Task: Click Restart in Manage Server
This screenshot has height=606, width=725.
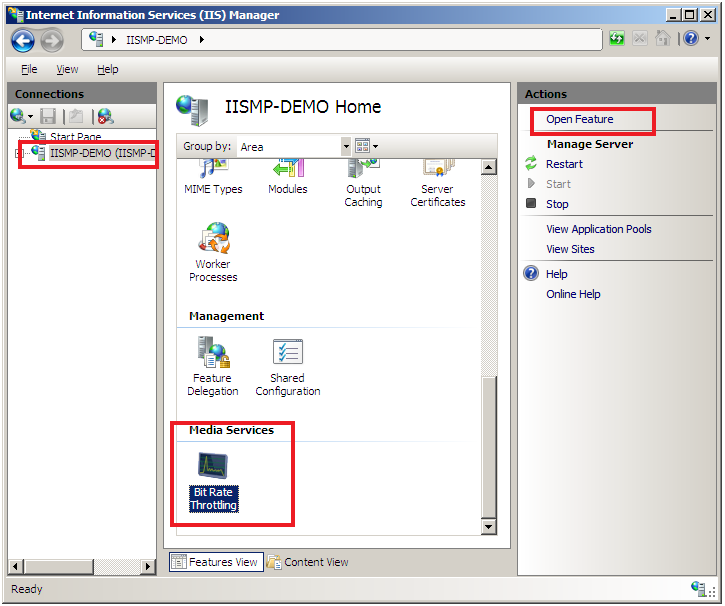Action: (564, 165)
